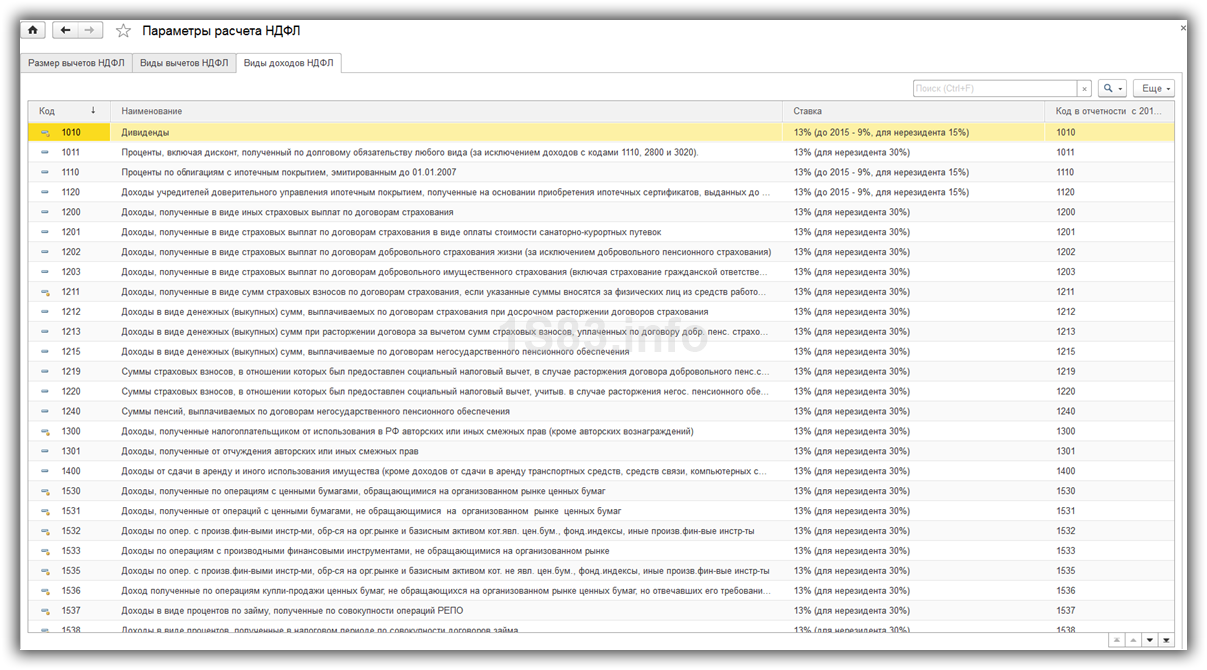Click the row icon next to code 1211

click(45, 292)
